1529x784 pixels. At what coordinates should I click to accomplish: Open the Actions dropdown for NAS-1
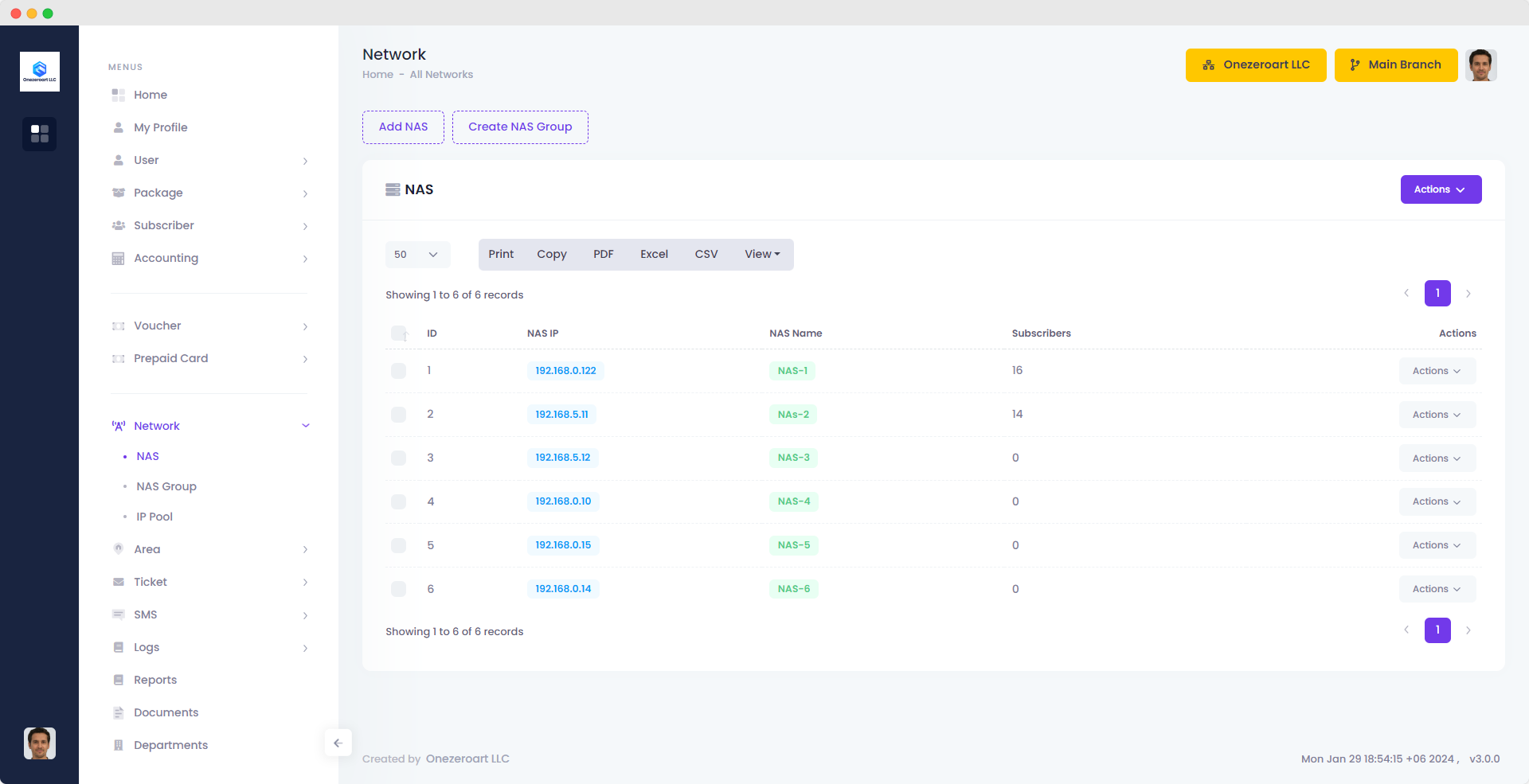coord(1437,371)
